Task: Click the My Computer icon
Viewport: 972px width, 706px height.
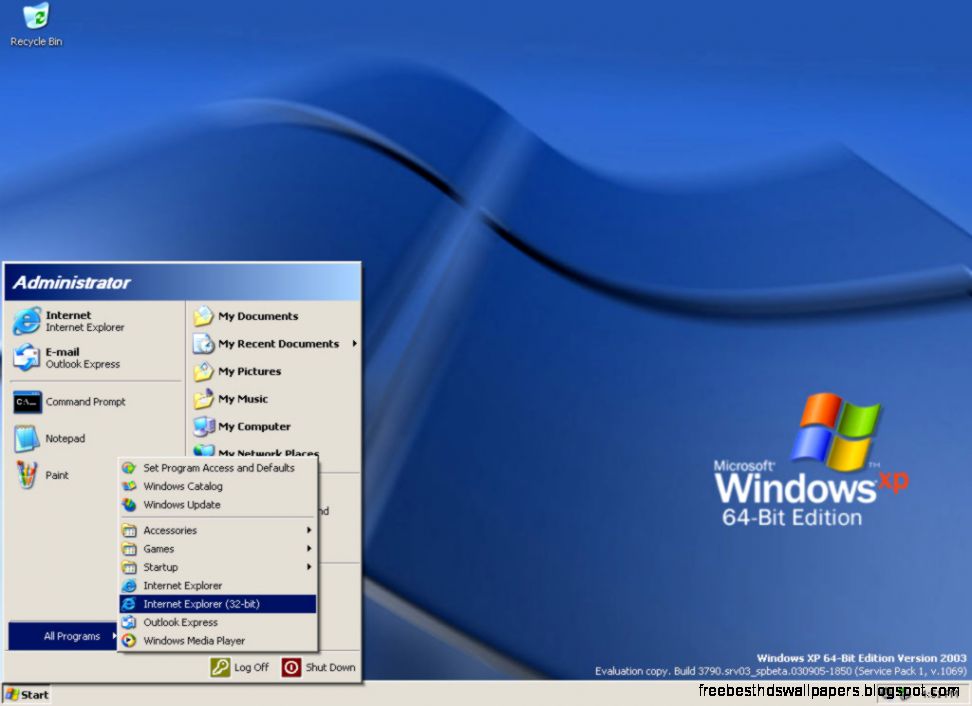Action: [203, 426]
